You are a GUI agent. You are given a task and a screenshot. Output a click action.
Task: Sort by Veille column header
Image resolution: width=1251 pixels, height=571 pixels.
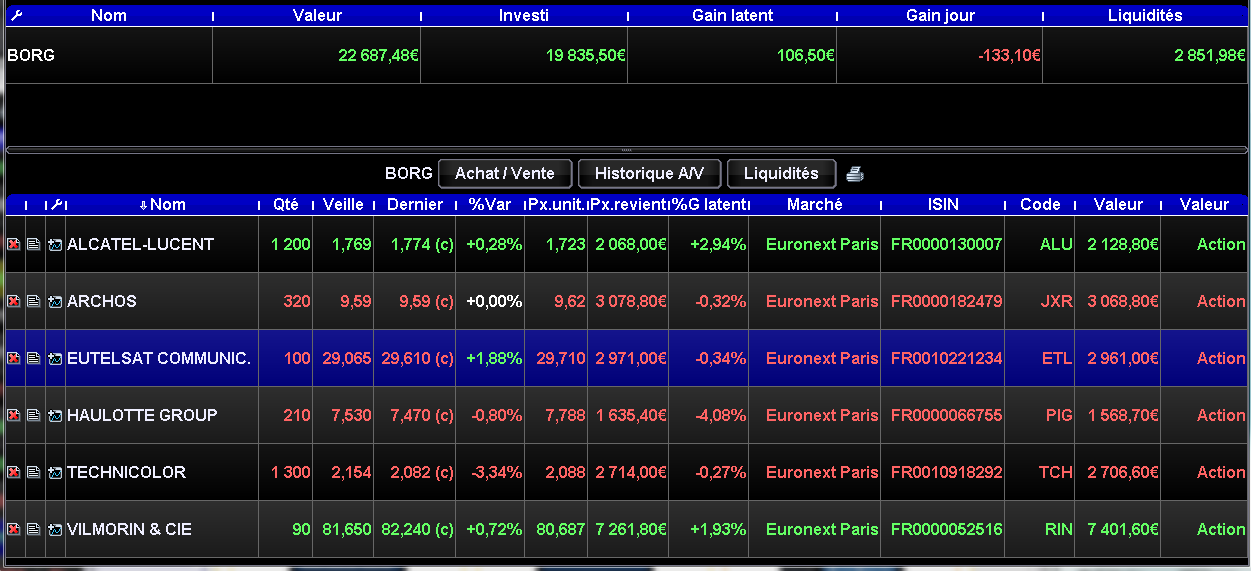coord(343,204)
